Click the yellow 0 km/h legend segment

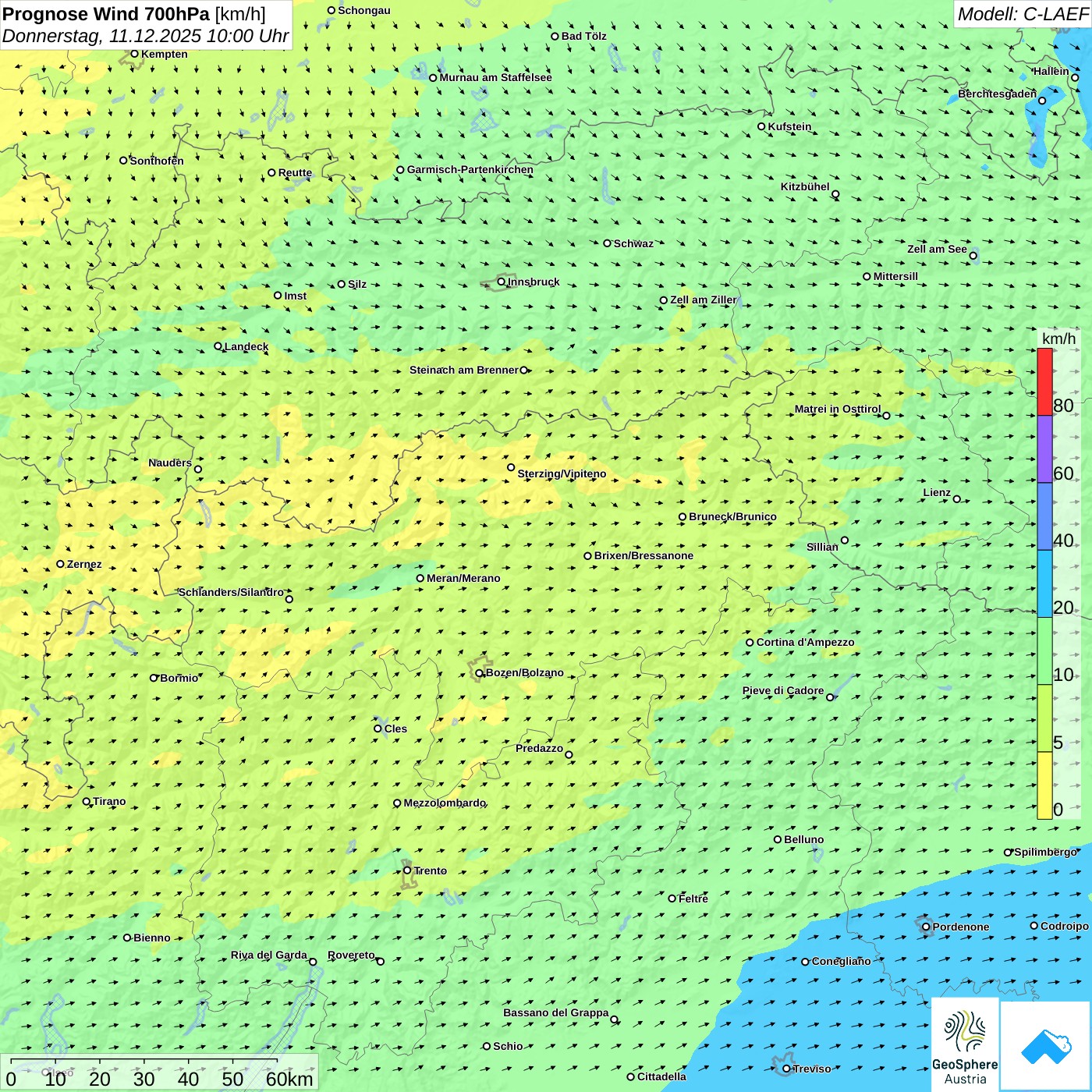tap(1044, 785)
